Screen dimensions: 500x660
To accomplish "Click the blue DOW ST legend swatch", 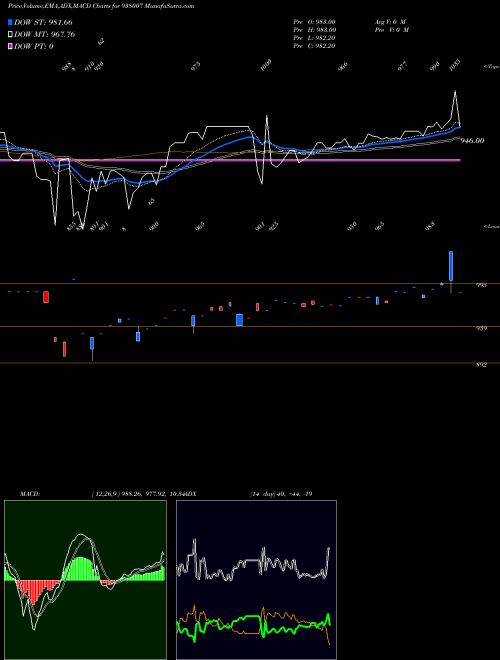I will pos(11,22).
